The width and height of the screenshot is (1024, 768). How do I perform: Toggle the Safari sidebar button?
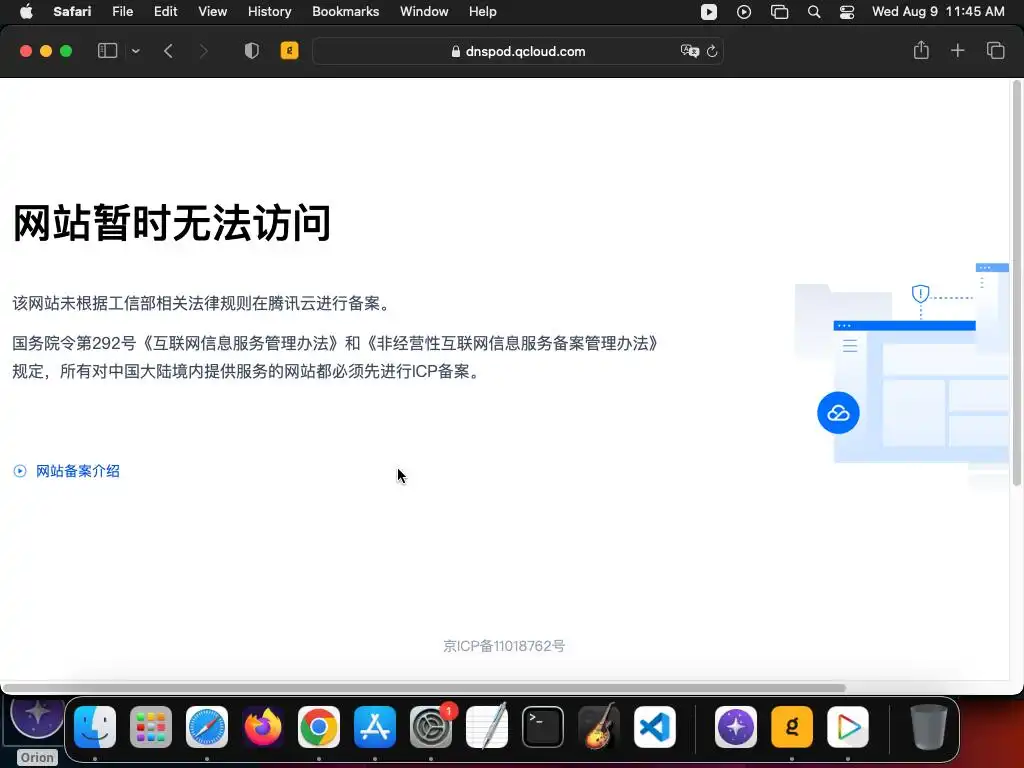tap(107, 51)
